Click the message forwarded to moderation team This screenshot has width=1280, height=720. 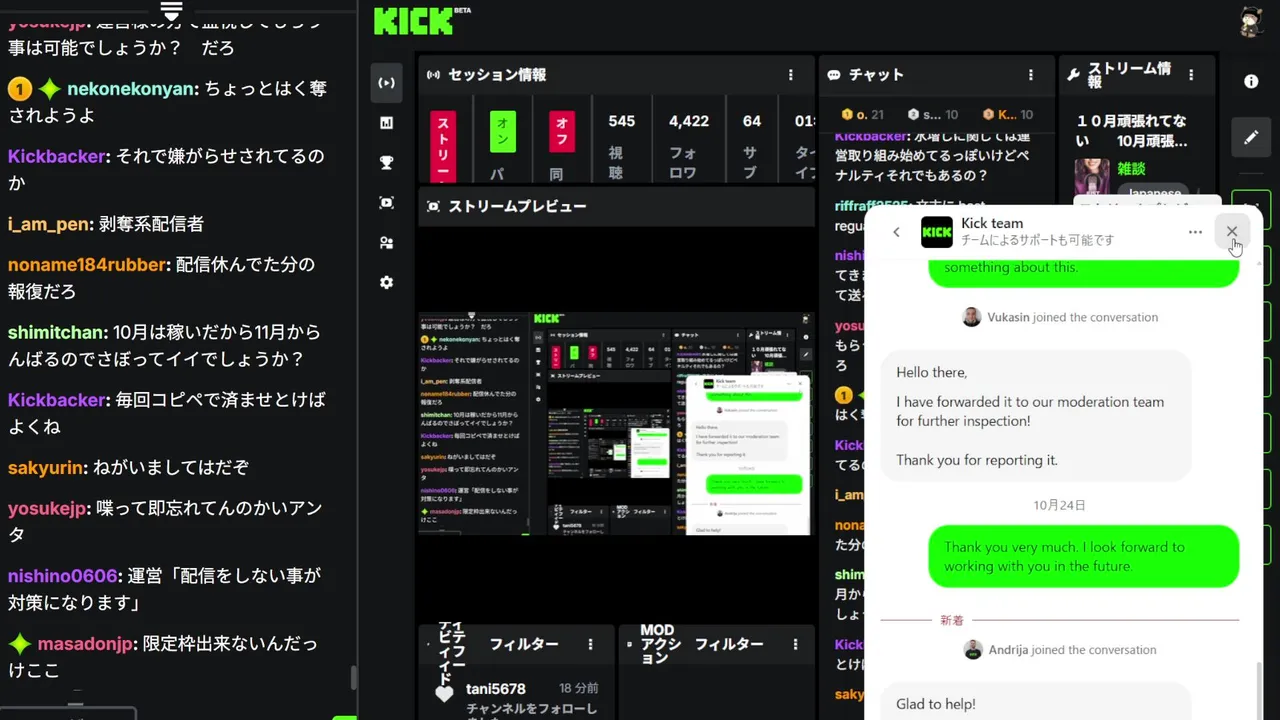tap(1036, 416)
